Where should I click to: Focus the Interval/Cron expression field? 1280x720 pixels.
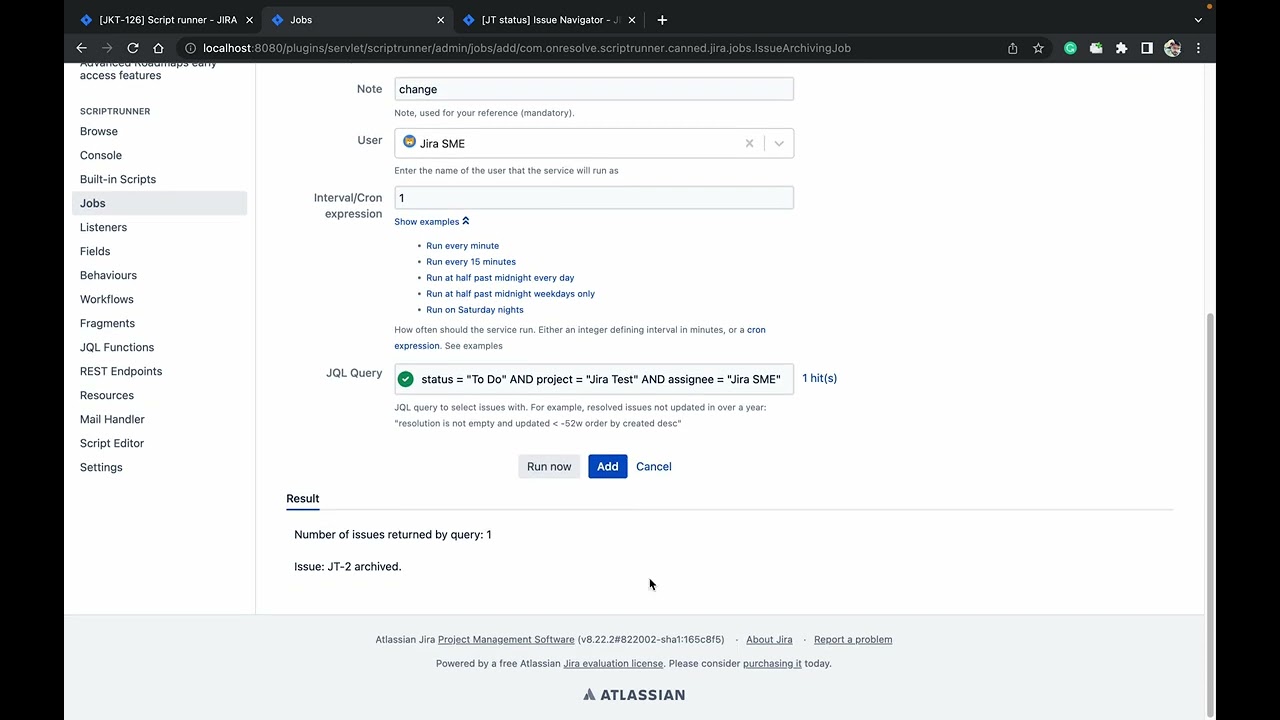[594, 198]
